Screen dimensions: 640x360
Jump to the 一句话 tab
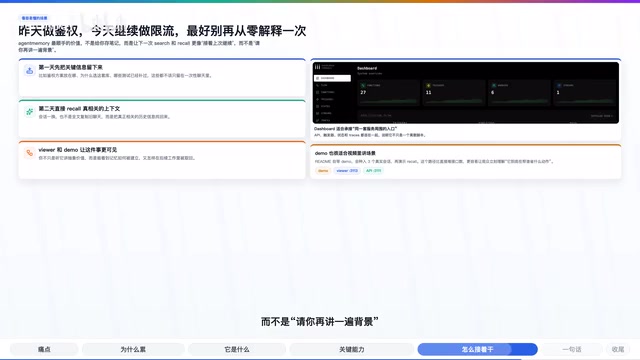coord(571,349)
